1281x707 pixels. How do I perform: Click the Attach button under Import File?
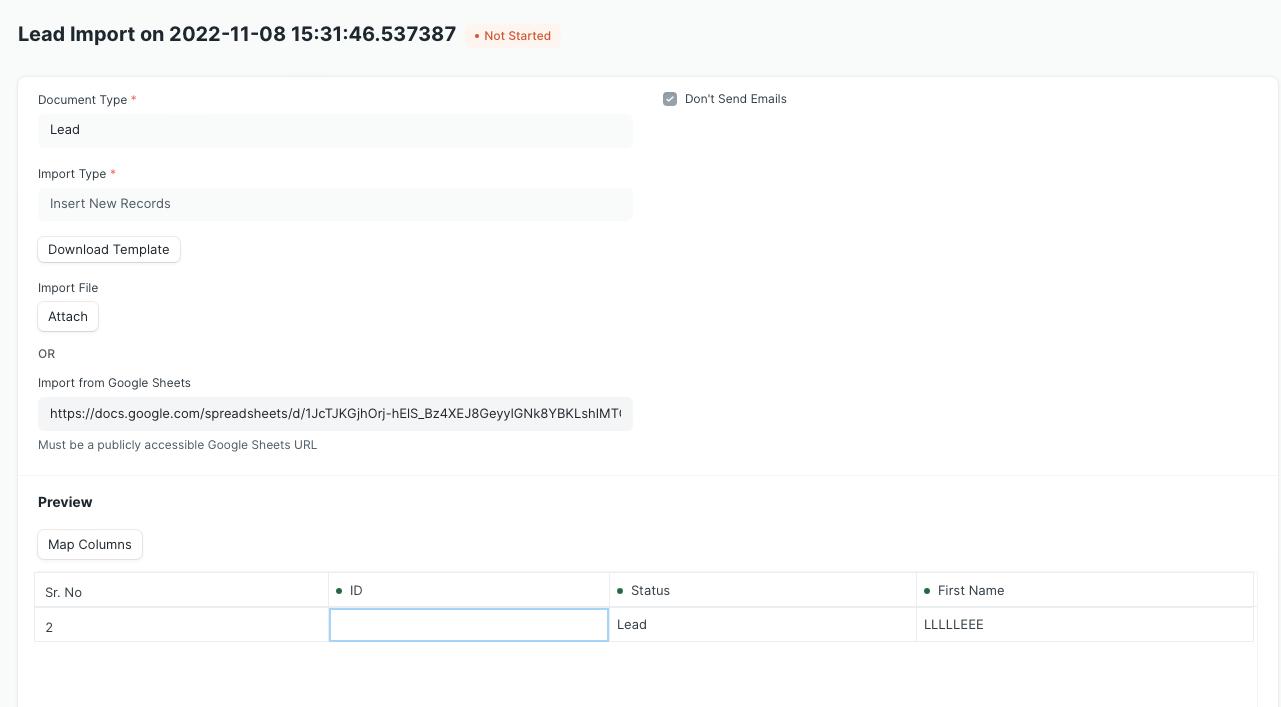tap(67, 316)
